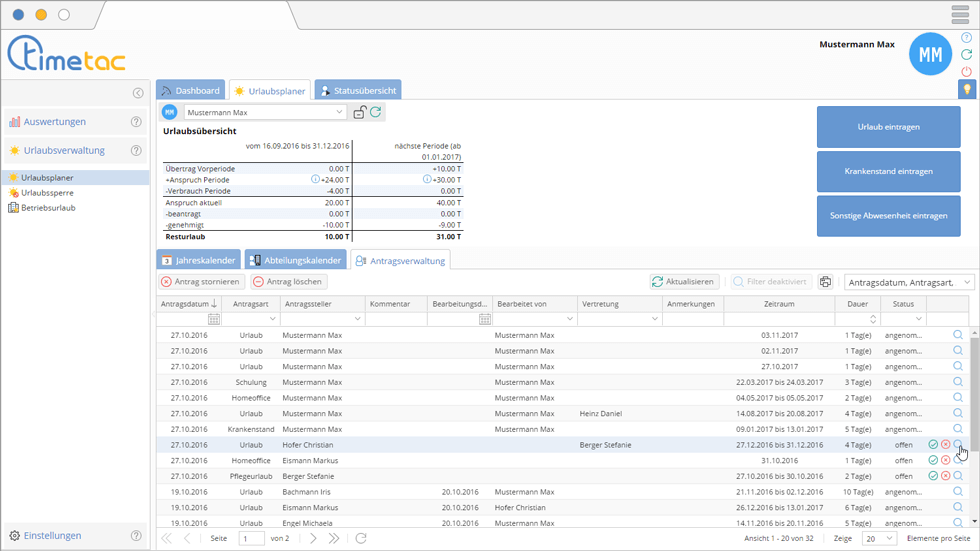Click the lightbulb tips icon
This screenshot has width=980, height=551.
click(966, 90)
